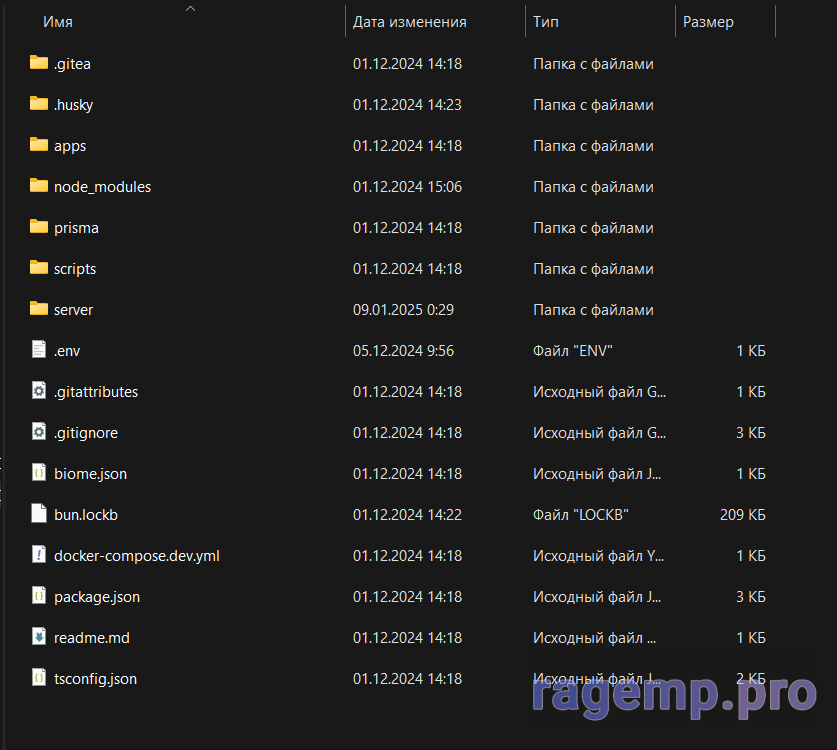Click the .gitignore gear file icon
Image resolution: width=837 pixels, height=750 pixels.
coord(39,432)
